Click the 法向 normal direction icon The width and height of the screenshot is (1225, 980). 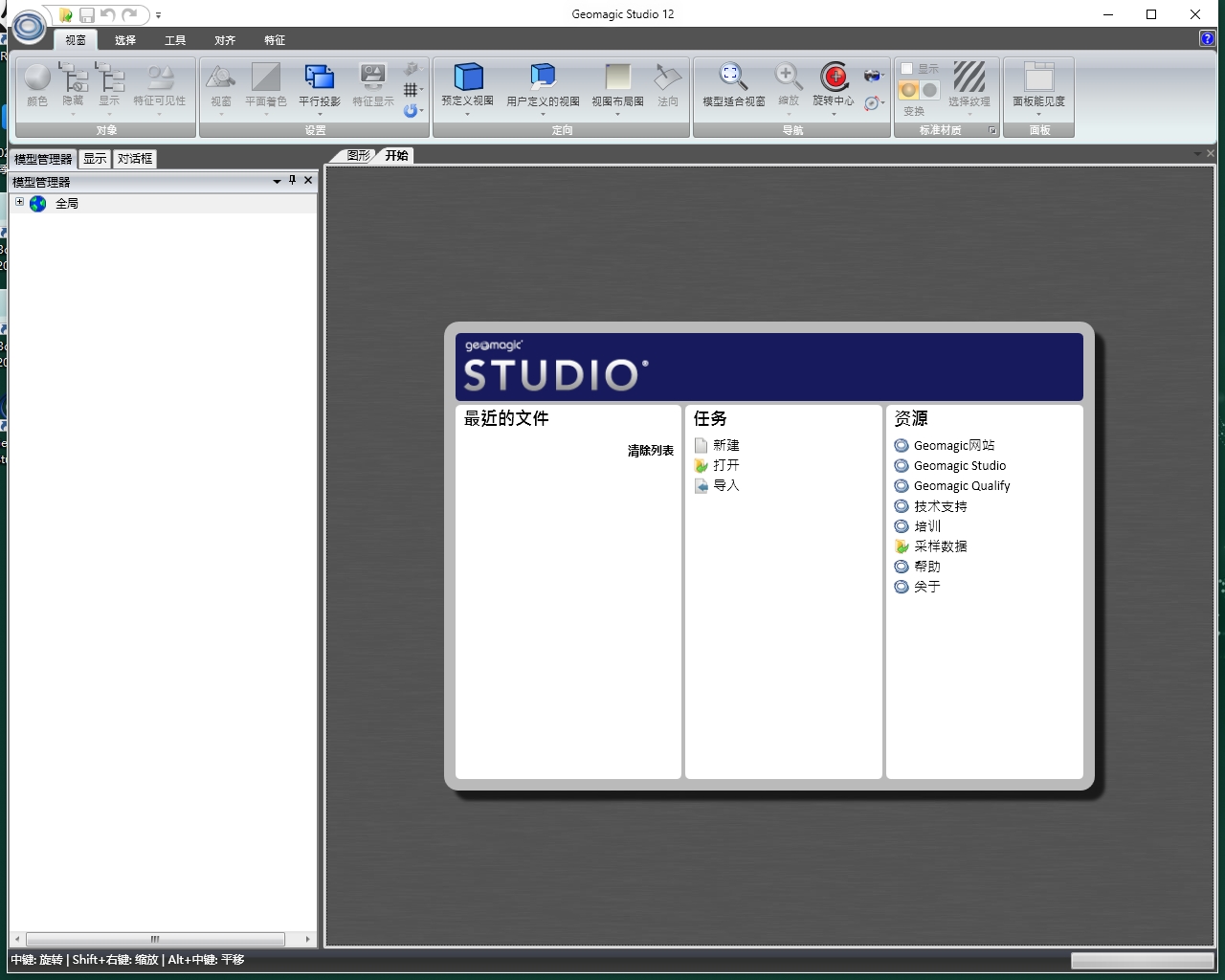(668, 77)
